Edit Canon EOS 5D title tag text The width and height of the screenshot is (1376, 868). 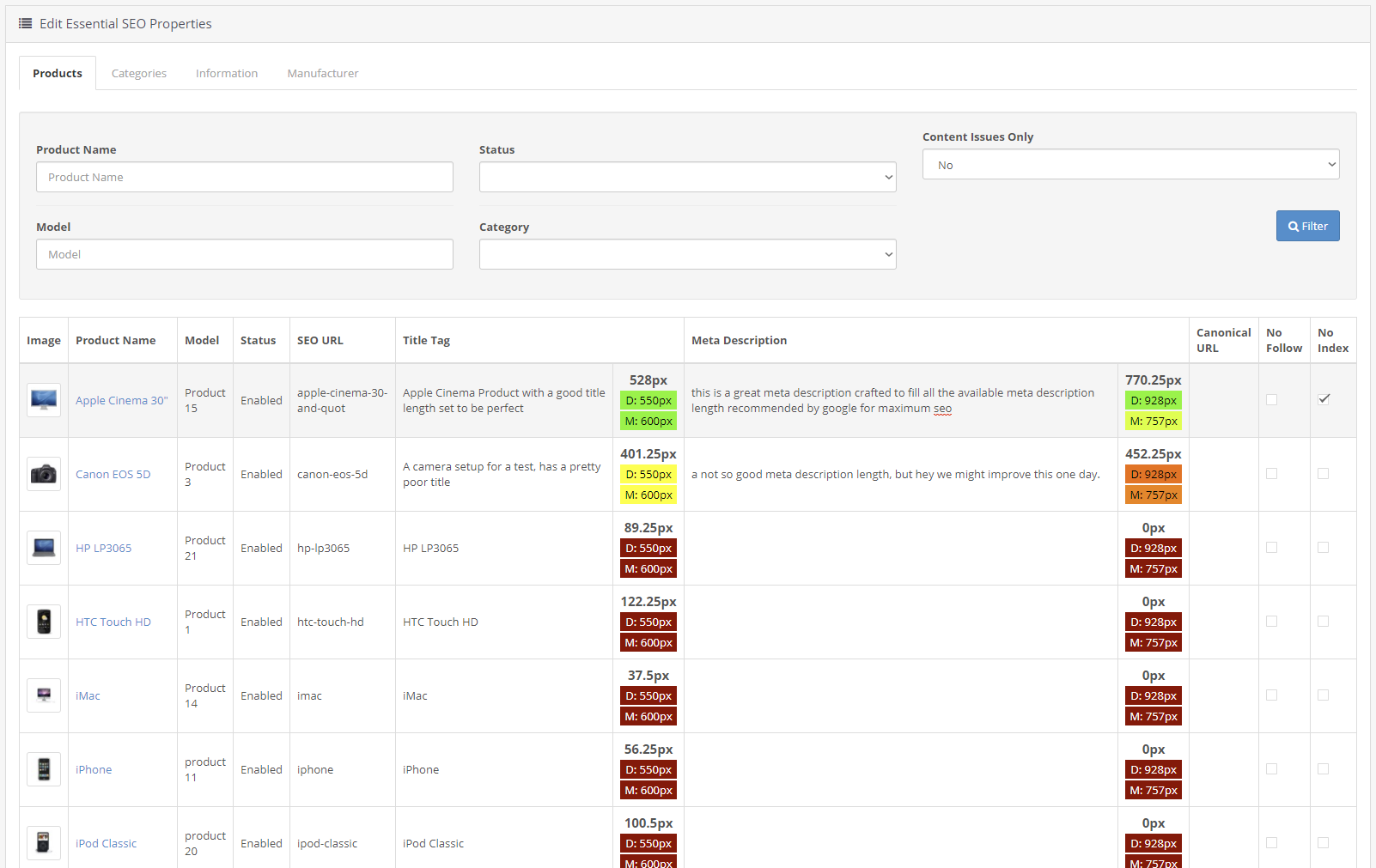[502, 474]
